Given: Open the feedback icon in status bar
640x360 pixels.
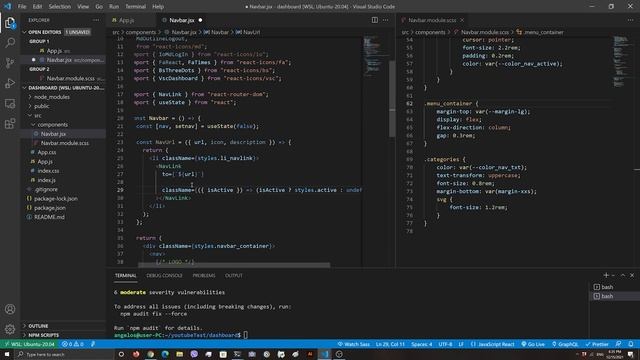Looking at the screenshot, I should 618,344.
